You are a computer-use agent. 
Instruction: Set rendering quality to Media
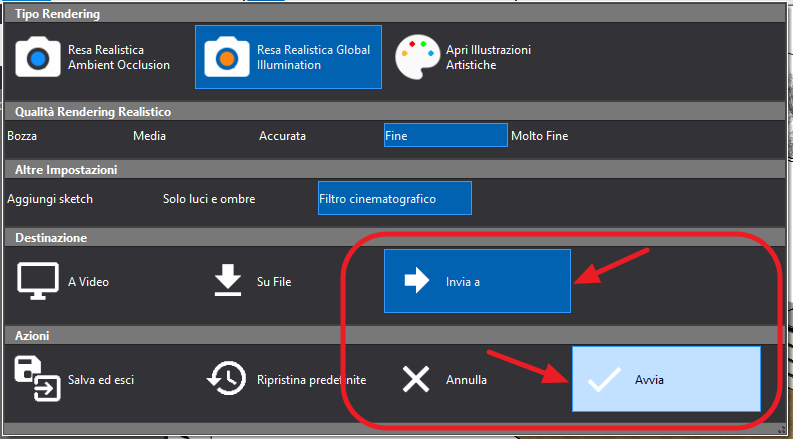coord(150,136)
